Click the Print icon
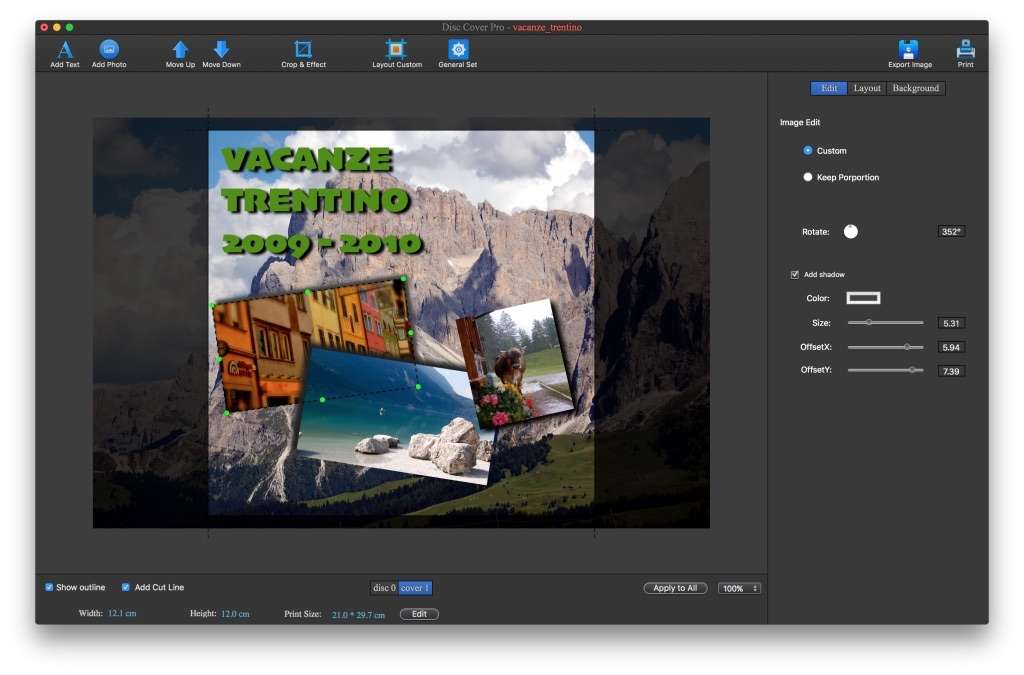This screenshot has height=675, width=1024. (x=965, y=49)
